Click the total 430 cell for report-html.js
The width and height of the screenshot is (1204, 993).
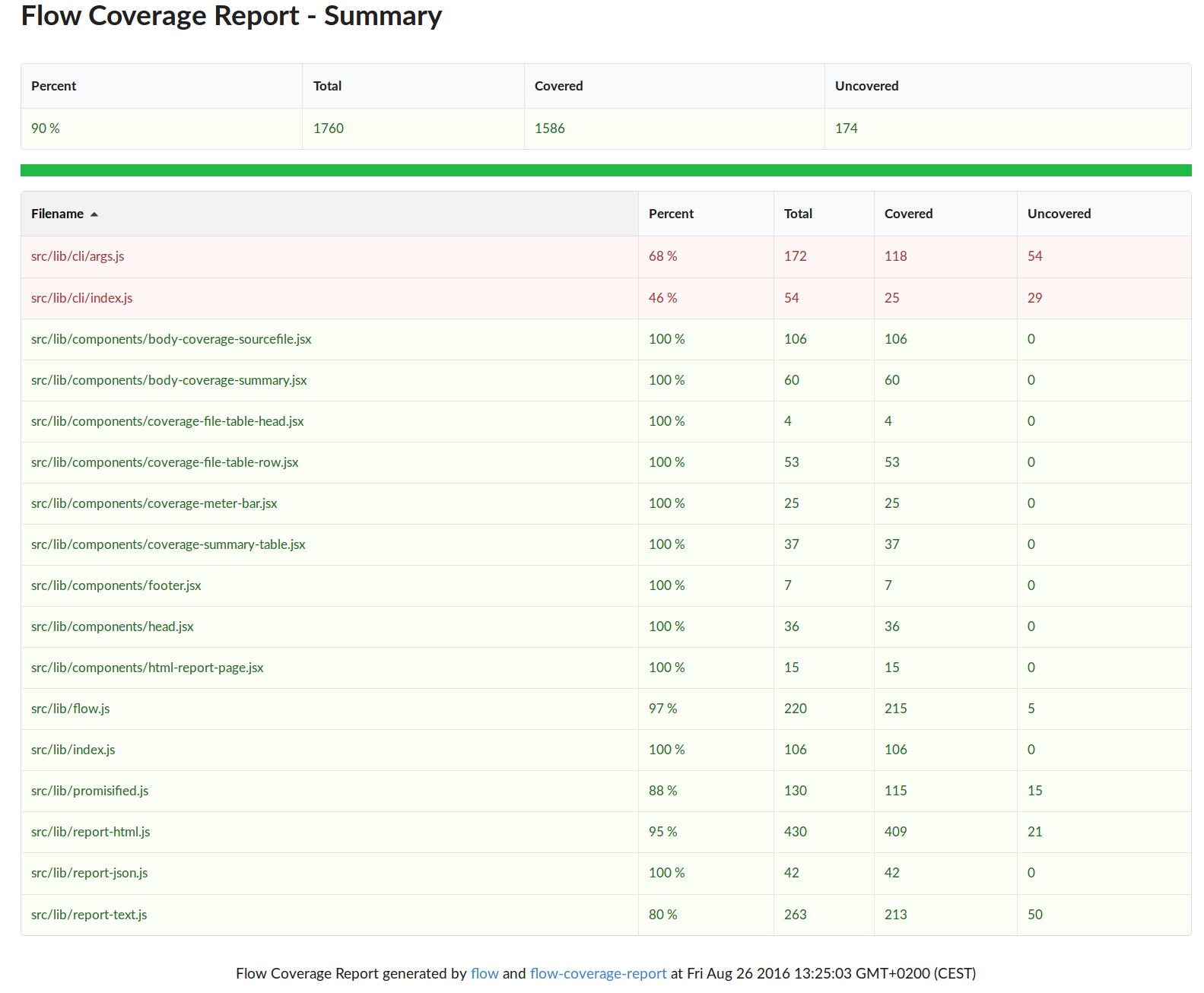[x=824, y=832]
